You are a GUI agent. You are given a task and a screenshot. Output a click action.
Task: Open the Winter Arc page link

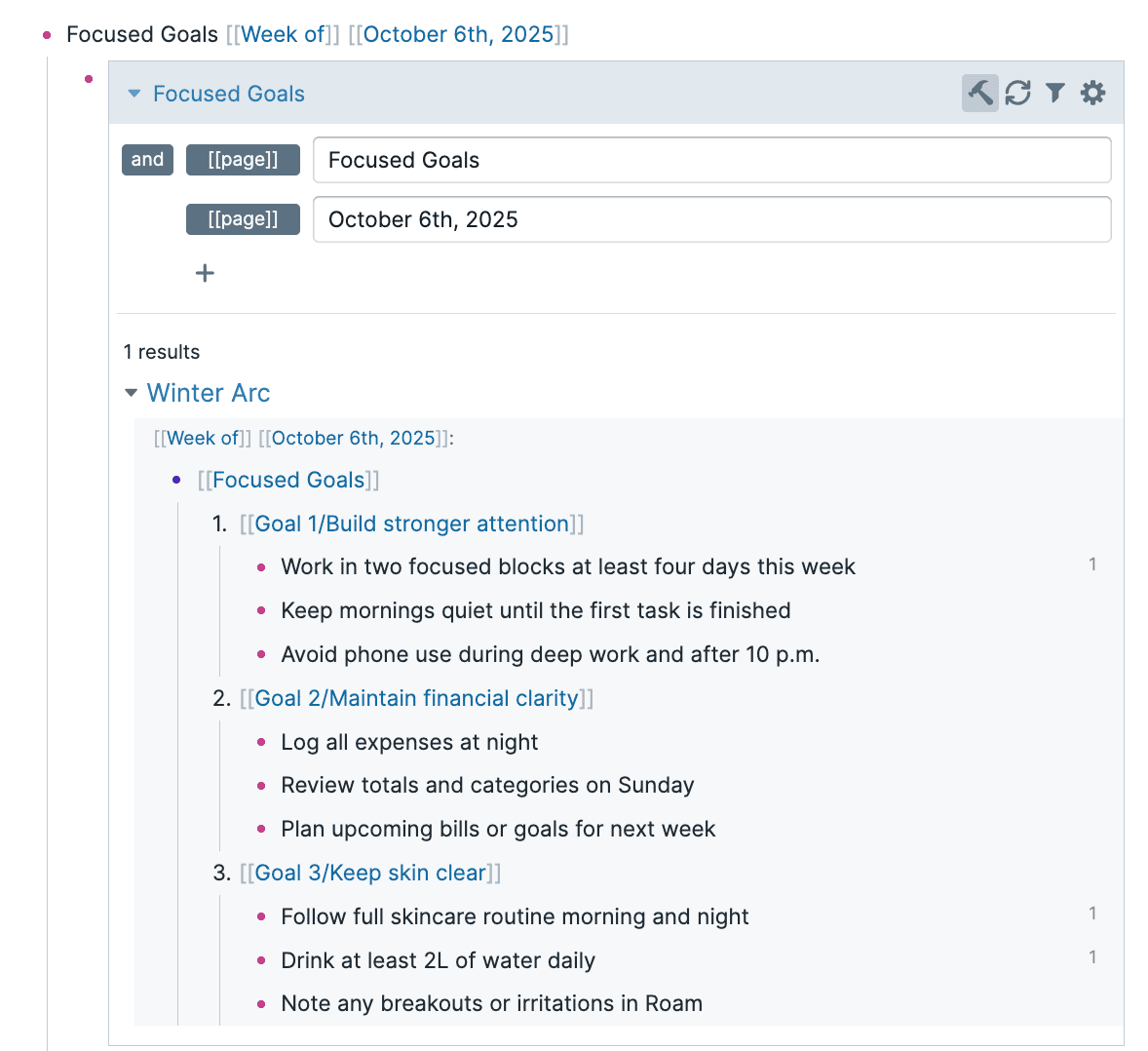(x=209, y=393)
